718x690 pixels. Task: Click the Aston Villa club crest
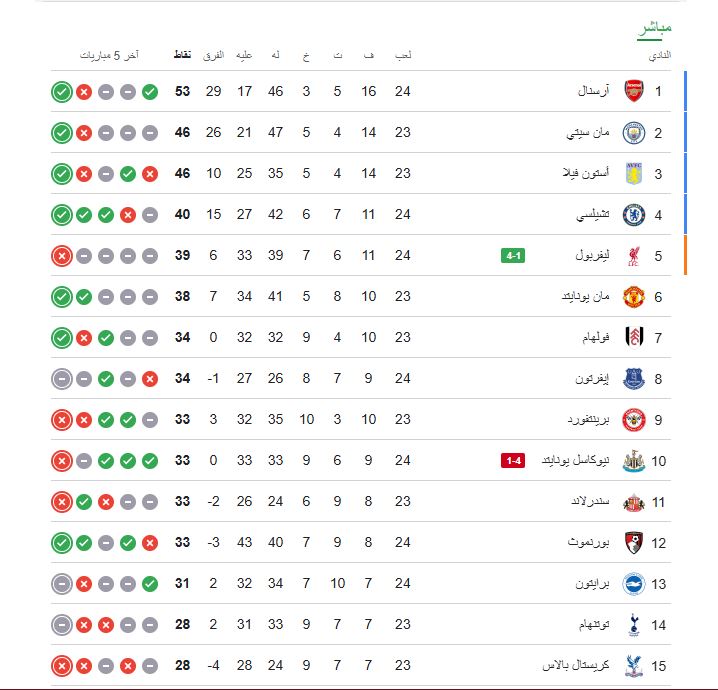pos(633,174)
